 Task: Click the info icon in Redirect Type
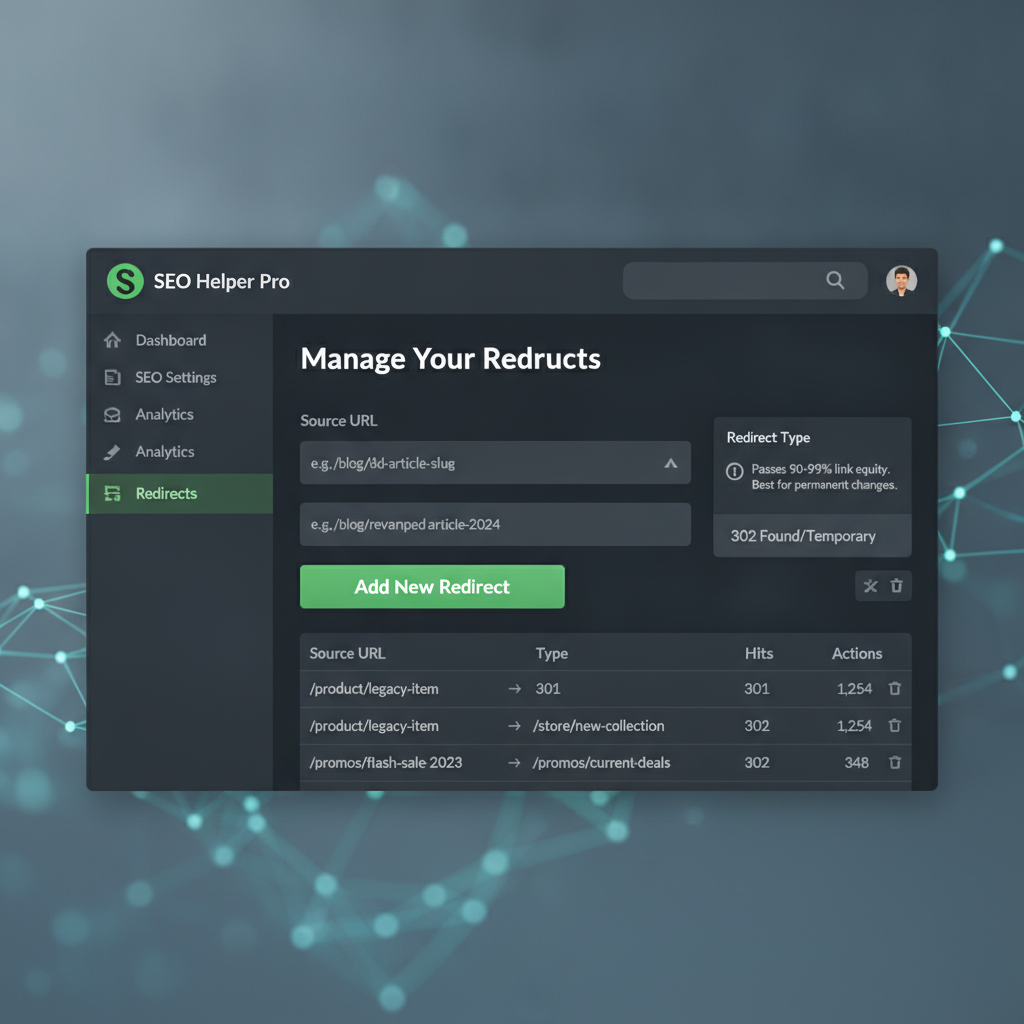735,471
